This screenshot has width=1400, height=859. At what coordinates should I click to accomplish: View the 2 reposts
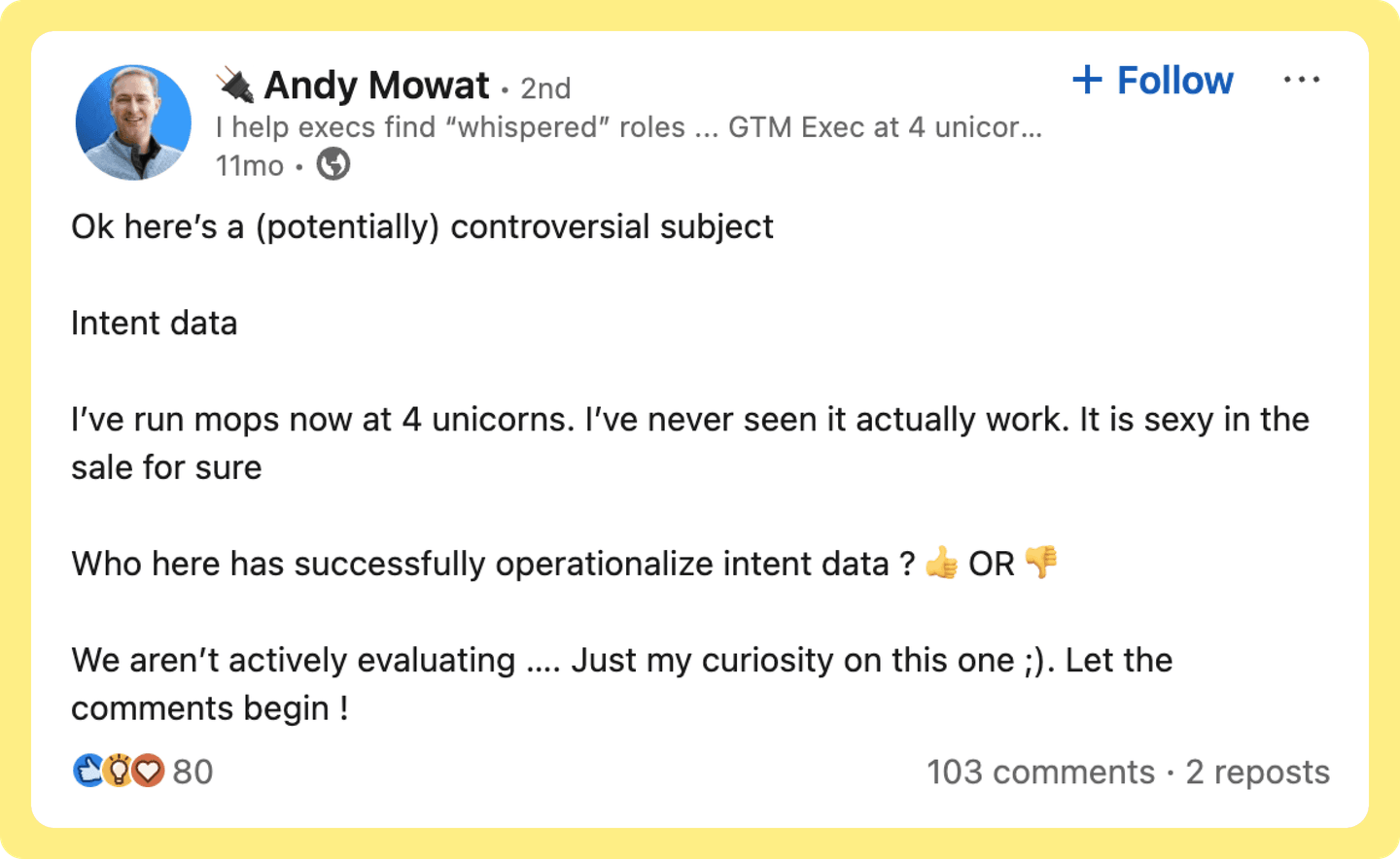(x=1257, y=772)
